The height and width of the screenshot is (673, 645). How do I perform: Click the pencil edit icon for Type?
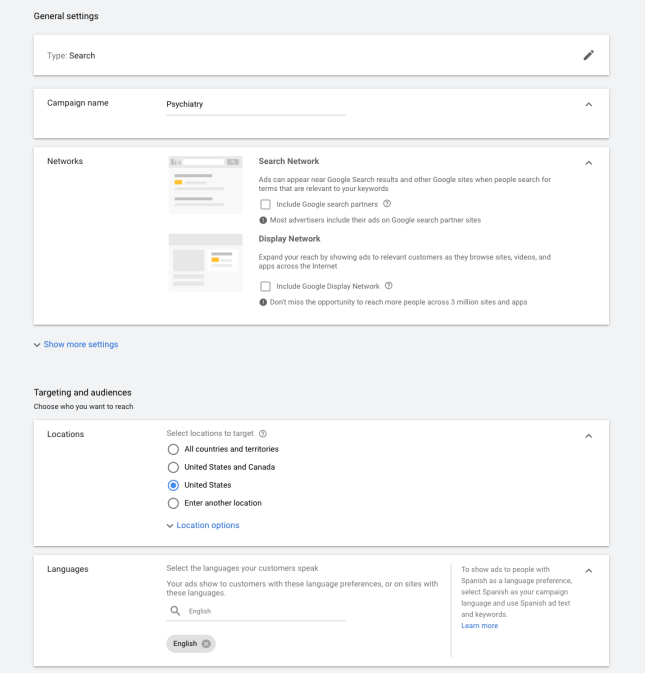(588, 55)
